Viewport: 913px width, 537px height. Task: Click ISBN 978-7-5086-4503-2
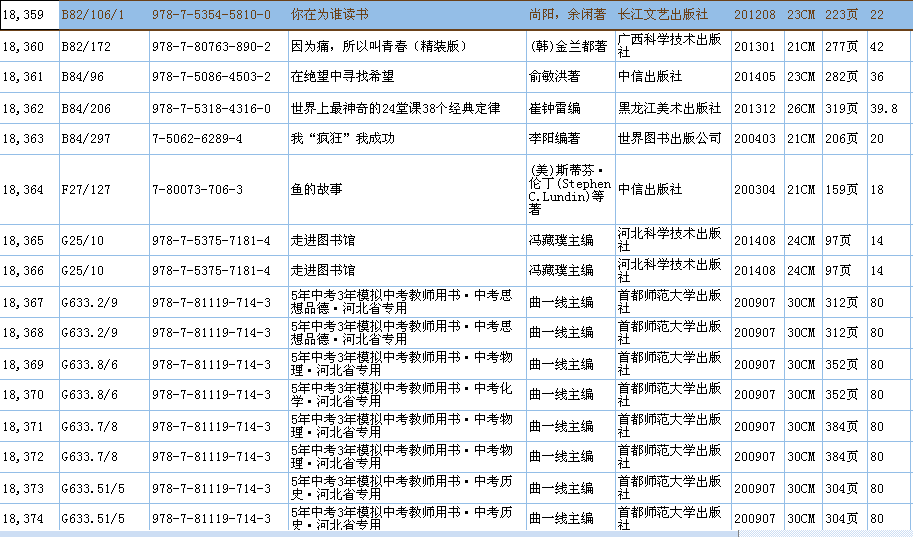219,77
